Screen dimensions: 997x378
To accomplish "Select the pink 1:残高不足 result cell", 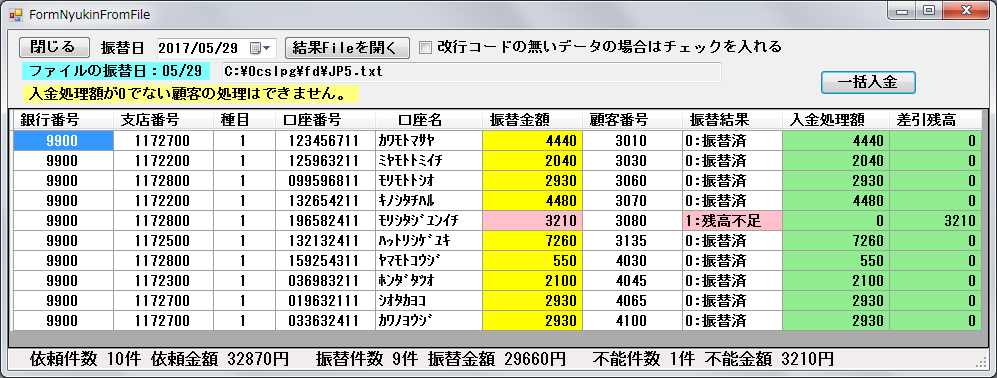I will 732,221.
